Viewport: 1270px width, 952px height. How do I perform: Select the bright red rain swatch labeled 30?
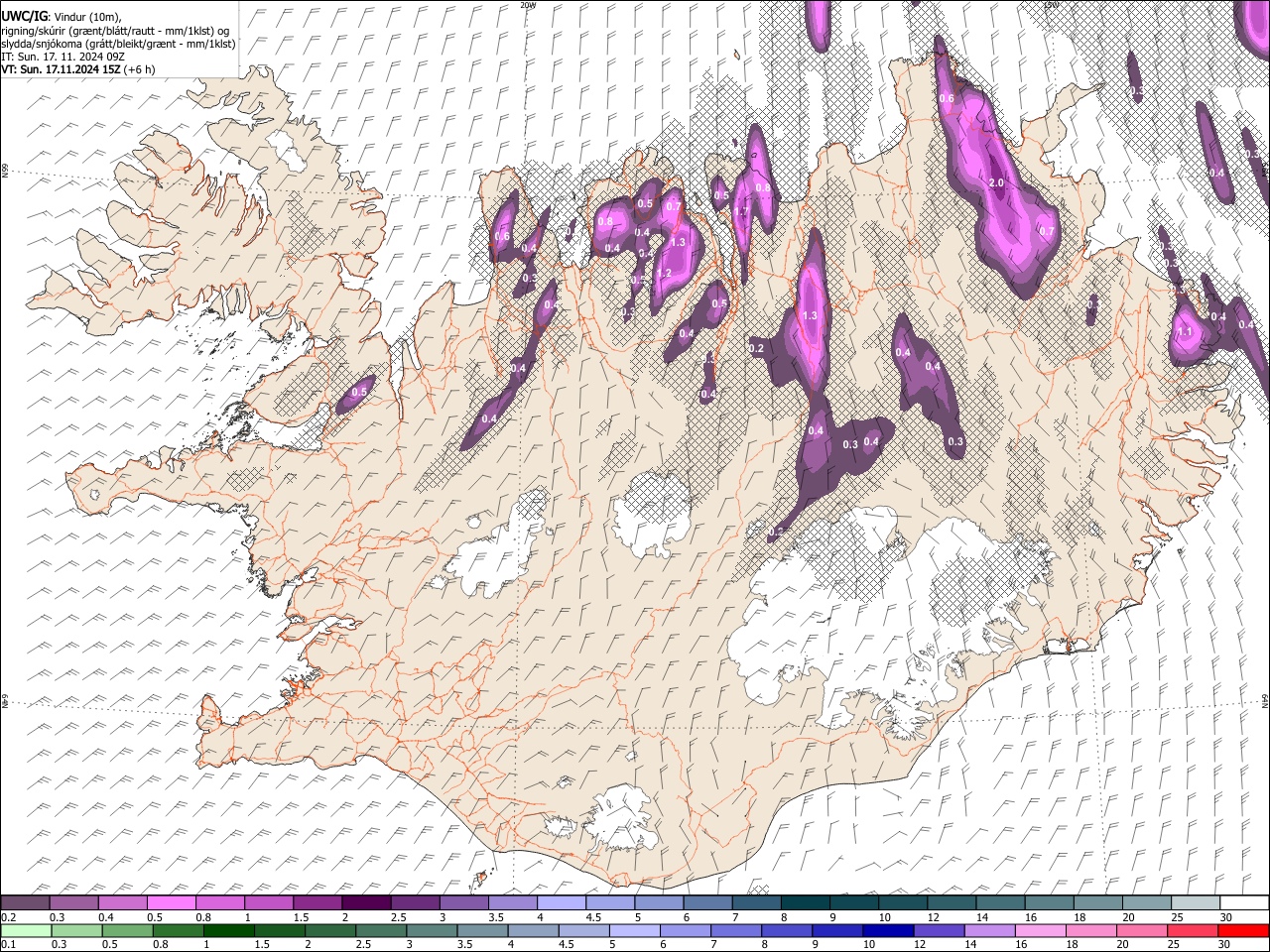click(1244, 931)
